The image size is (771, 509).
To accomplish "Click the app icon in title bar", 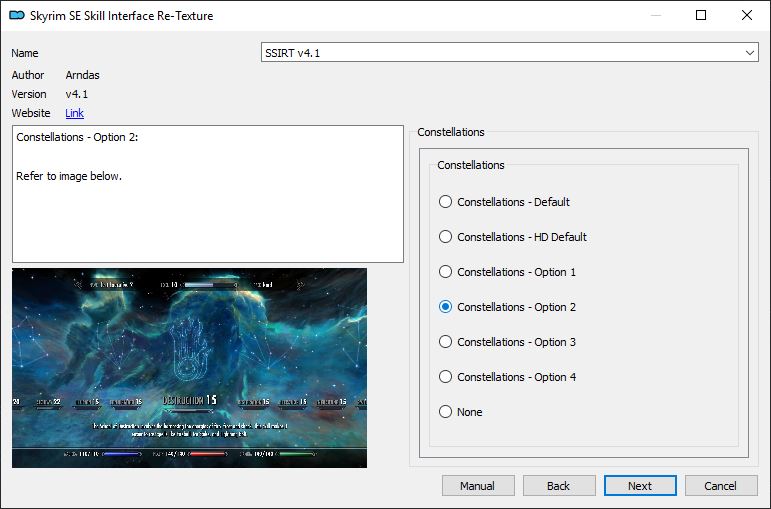I will point(16,16).
